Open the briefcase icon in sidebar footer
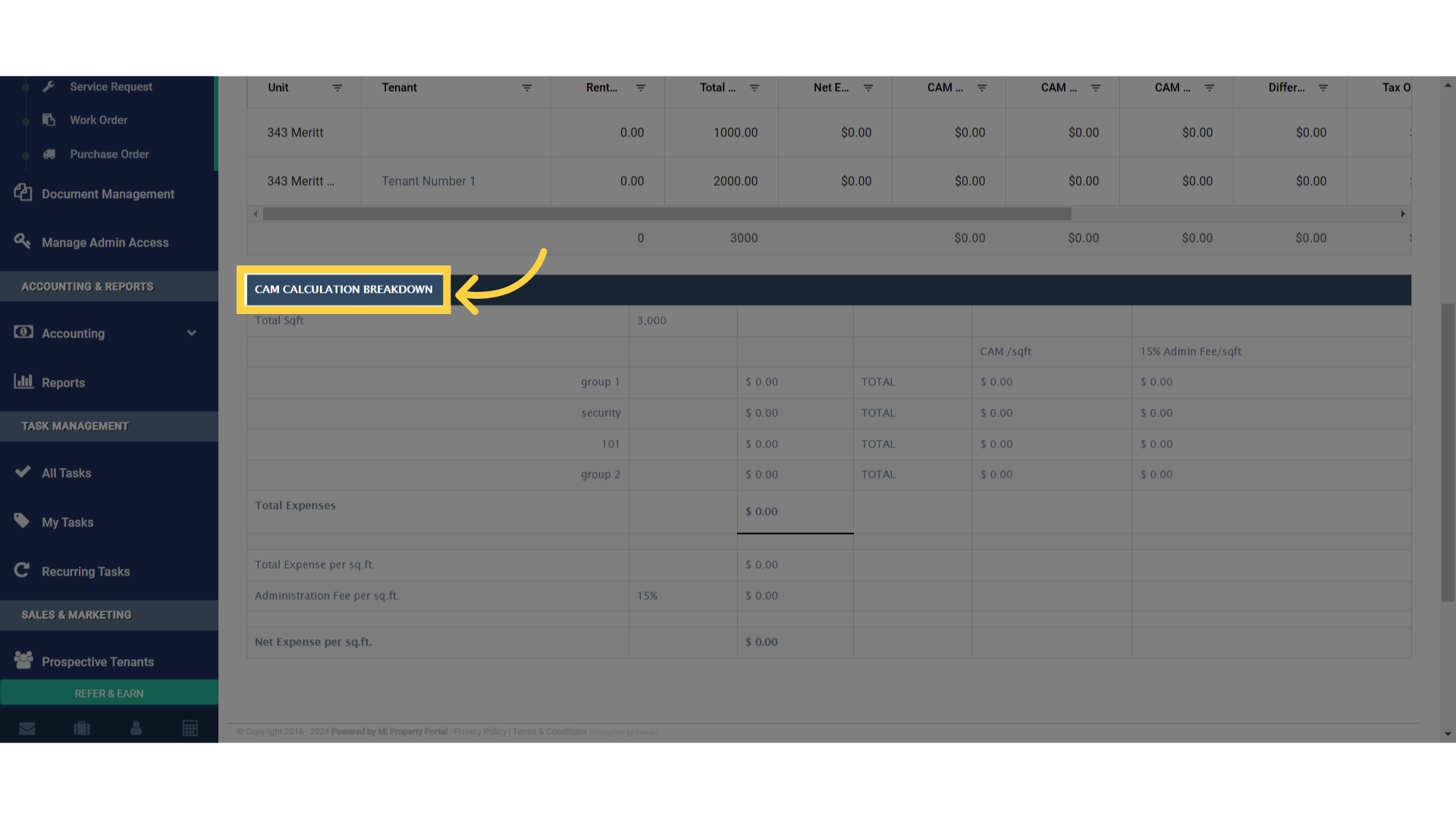1456x819 pixels. (82, 729)
